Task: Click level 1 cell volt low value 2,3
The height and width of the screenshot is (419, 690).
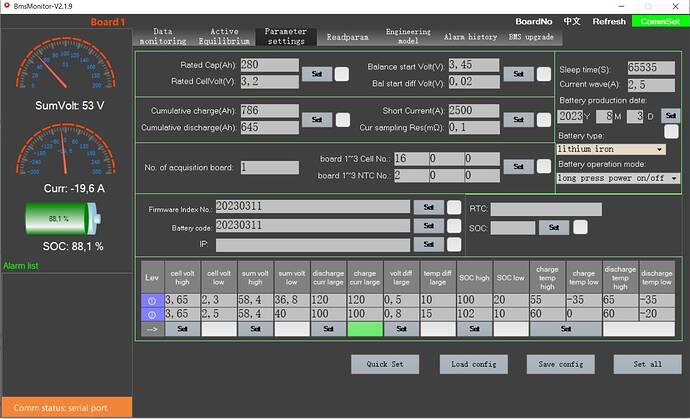Action: (x=219, y=301)
